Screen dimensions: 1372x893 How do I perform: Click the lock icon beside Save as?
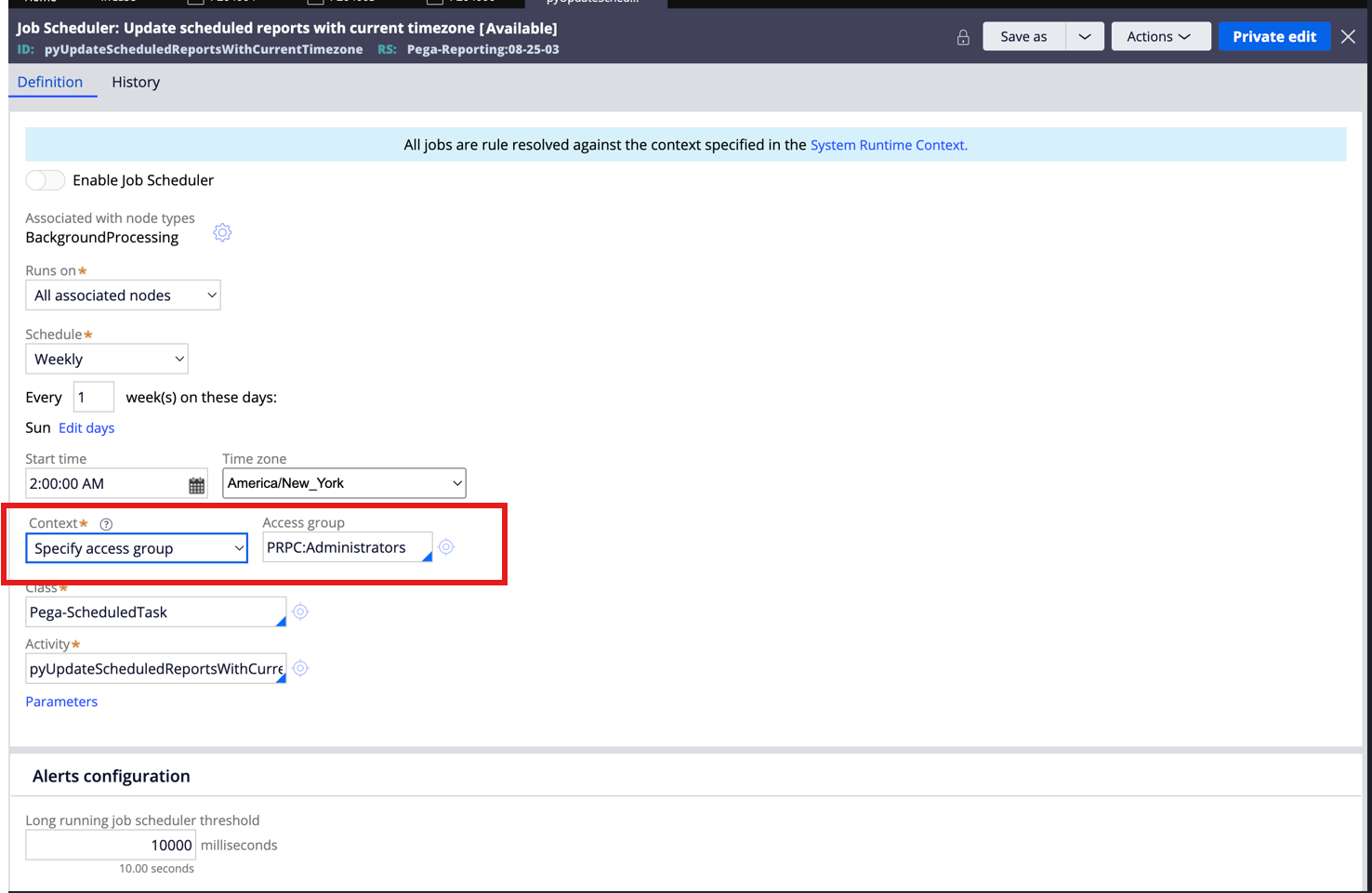click(x=963, y=37)
